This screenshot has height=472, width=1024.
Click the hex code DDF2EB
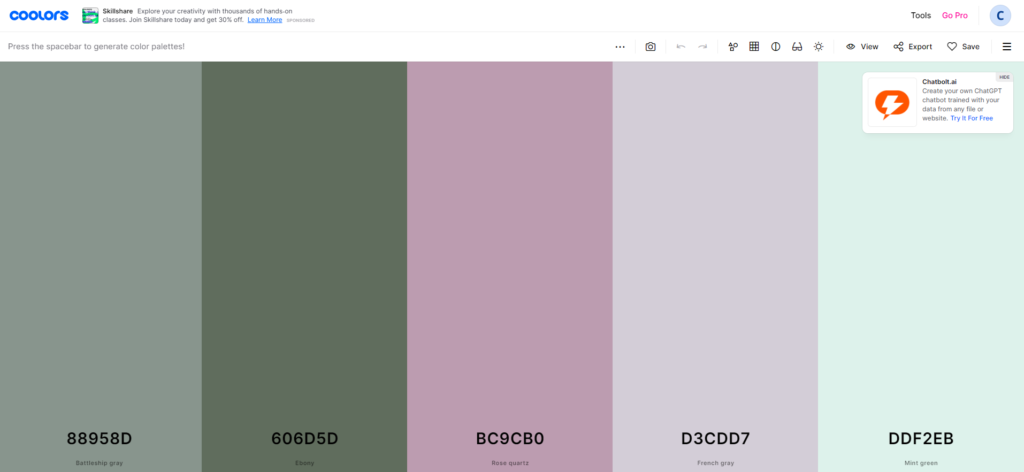(x=921, y=439)
